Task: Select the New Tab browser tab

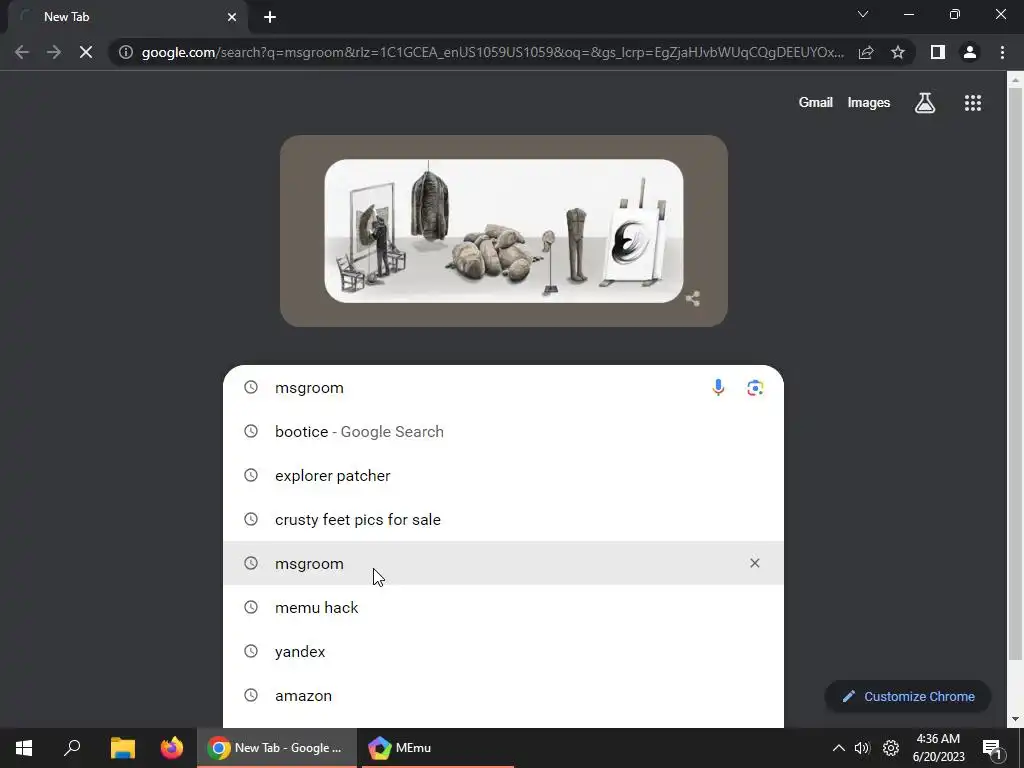Action: coord(128,18)
